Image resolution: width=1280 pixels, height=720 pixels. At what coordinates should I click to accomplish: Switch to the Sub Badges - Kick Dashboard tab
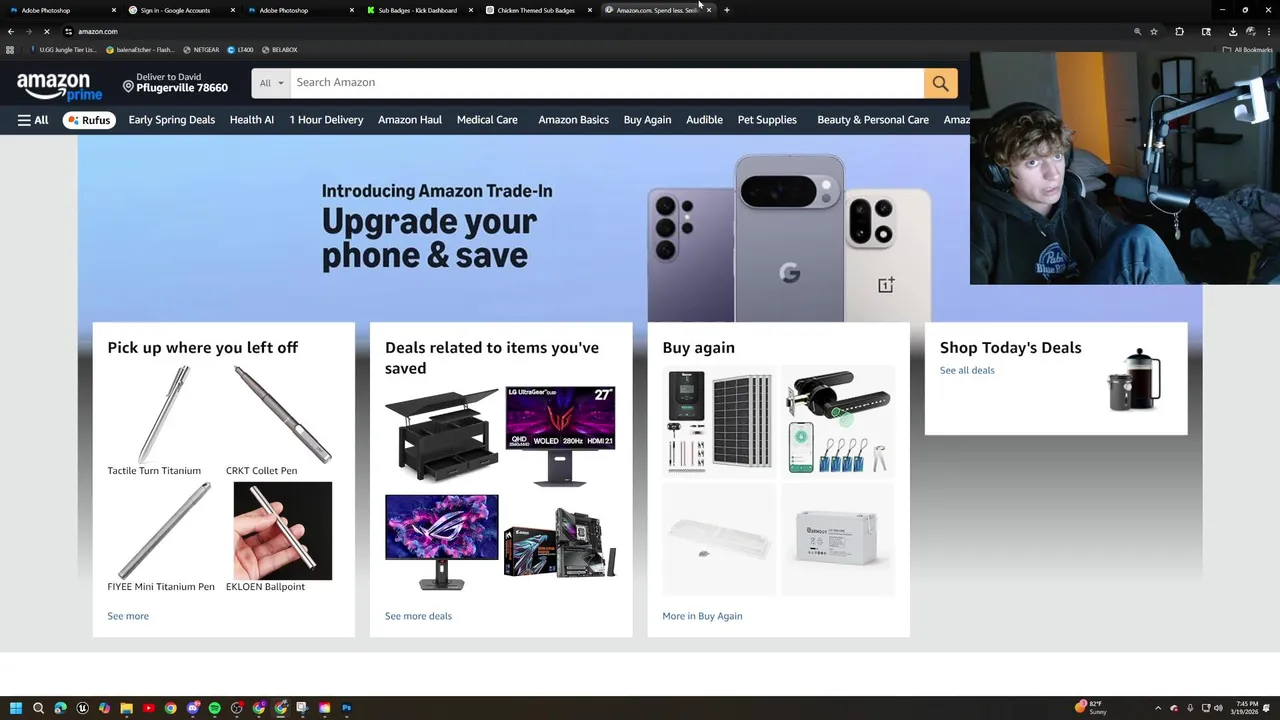coord(417,10)
